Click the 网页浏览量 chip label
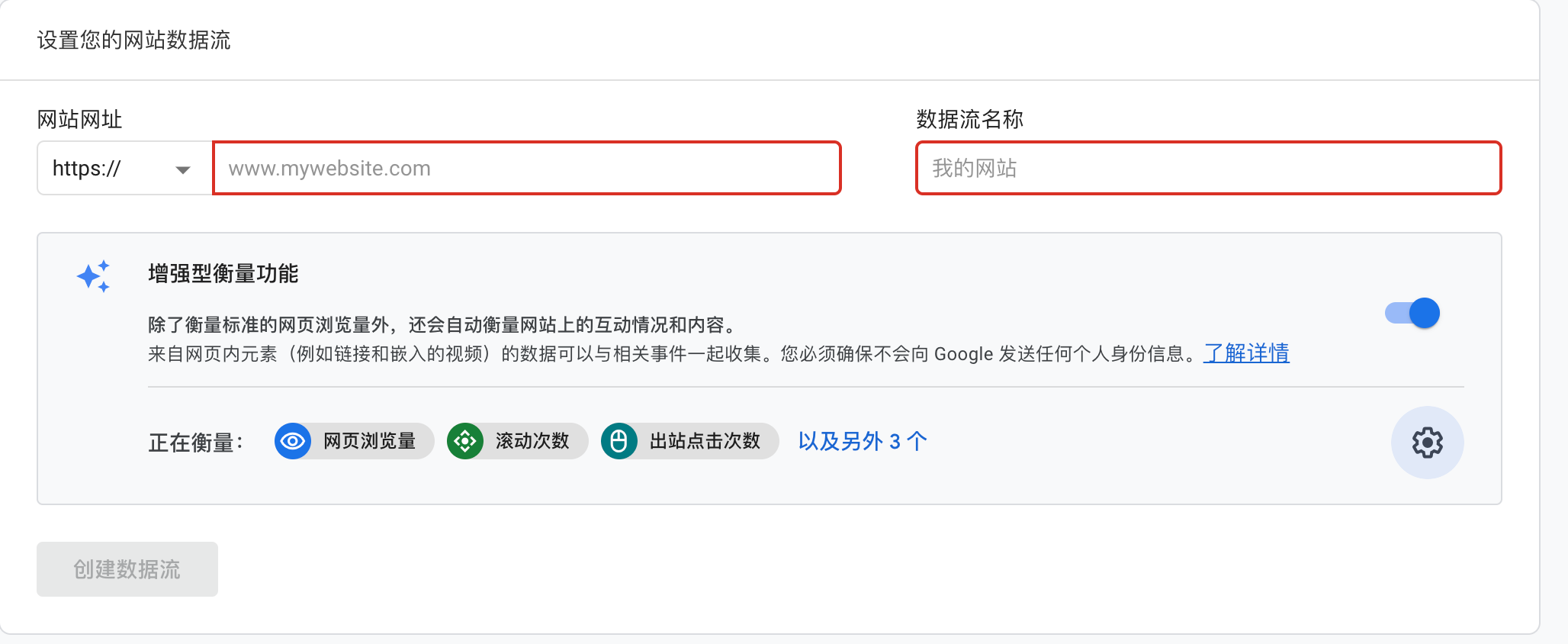 [370, 441]
